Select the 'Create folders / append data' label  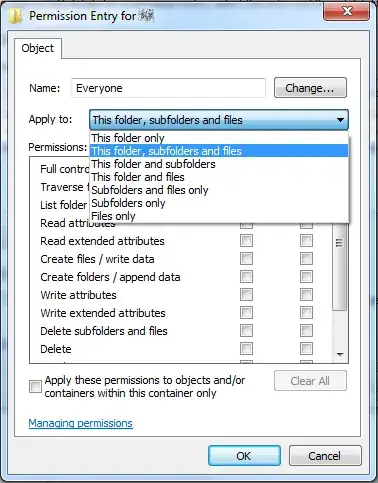[110, 277]
